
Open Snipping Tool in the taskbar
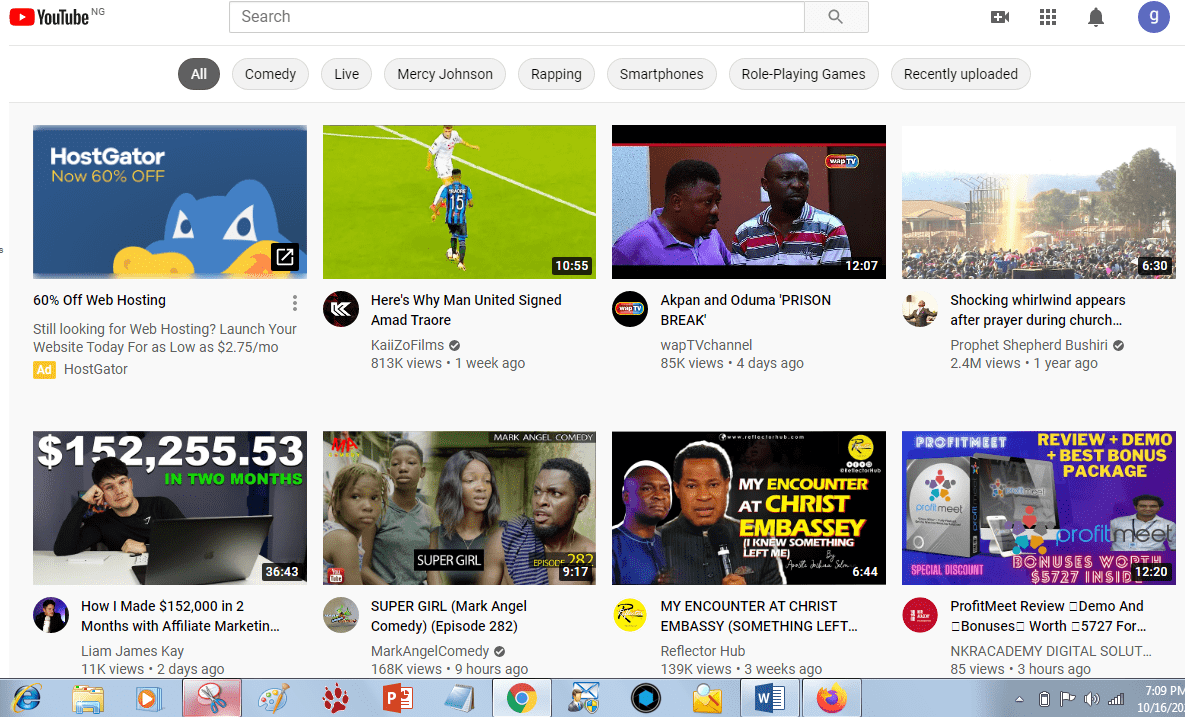tap(212, 698)
